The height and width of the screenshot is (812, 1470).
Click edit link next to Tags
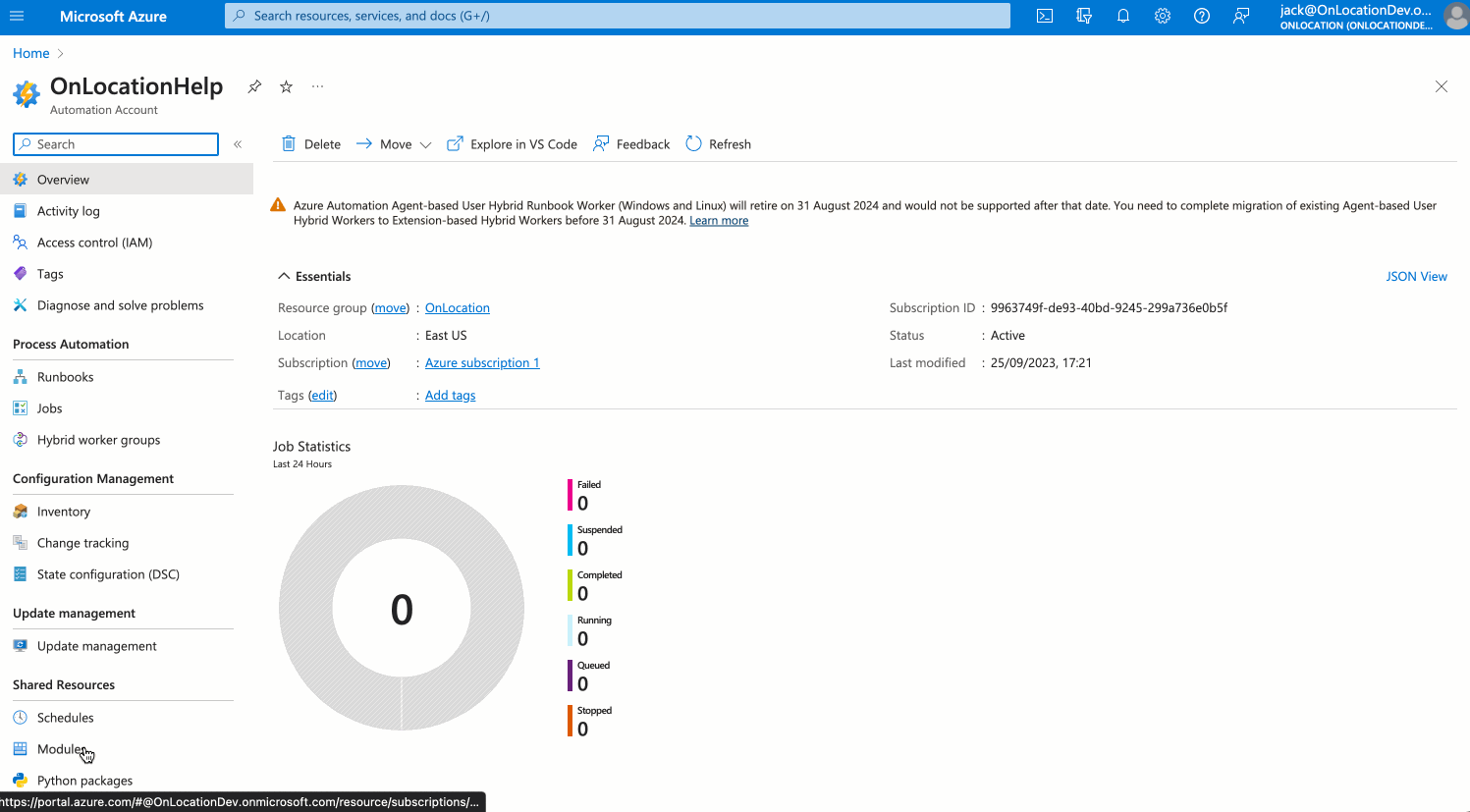pos(322,396)
